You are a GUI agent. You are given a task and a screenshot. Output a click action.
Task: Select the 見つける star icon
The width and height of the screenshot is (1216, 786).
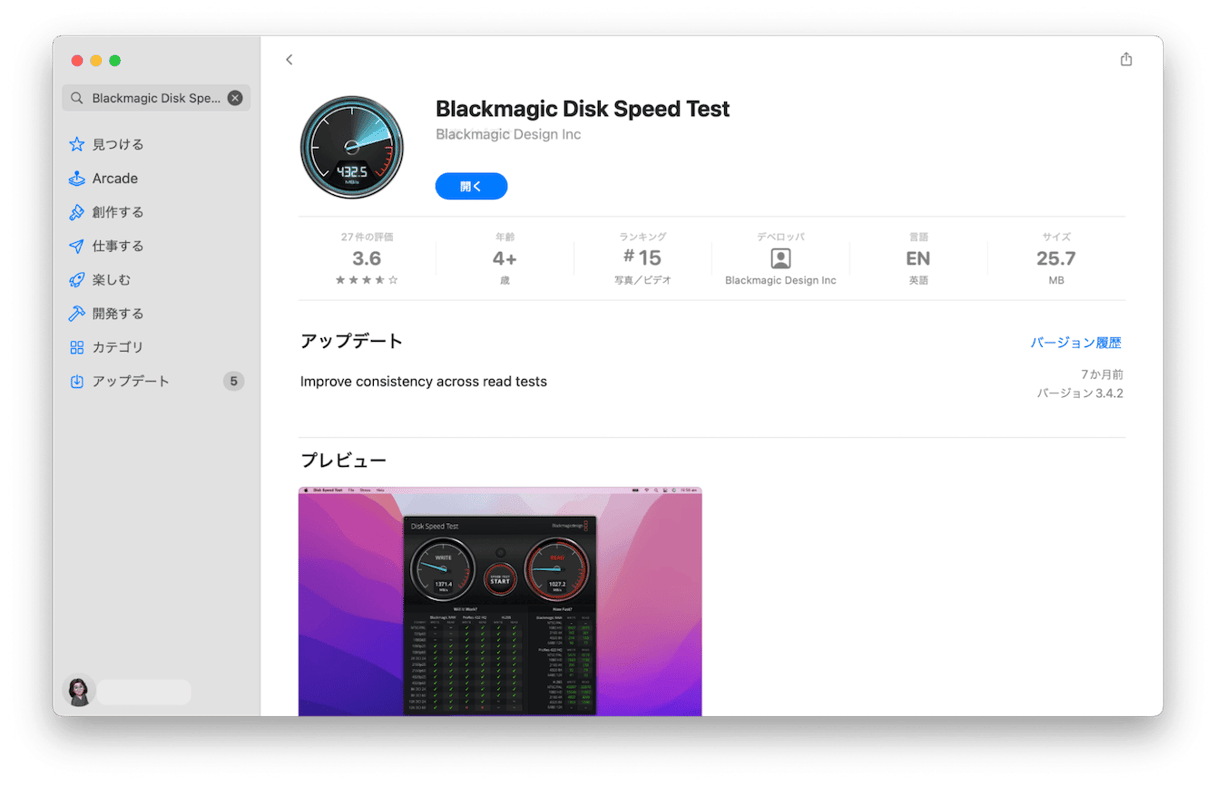pyautogui.click(x=76, y=144)
